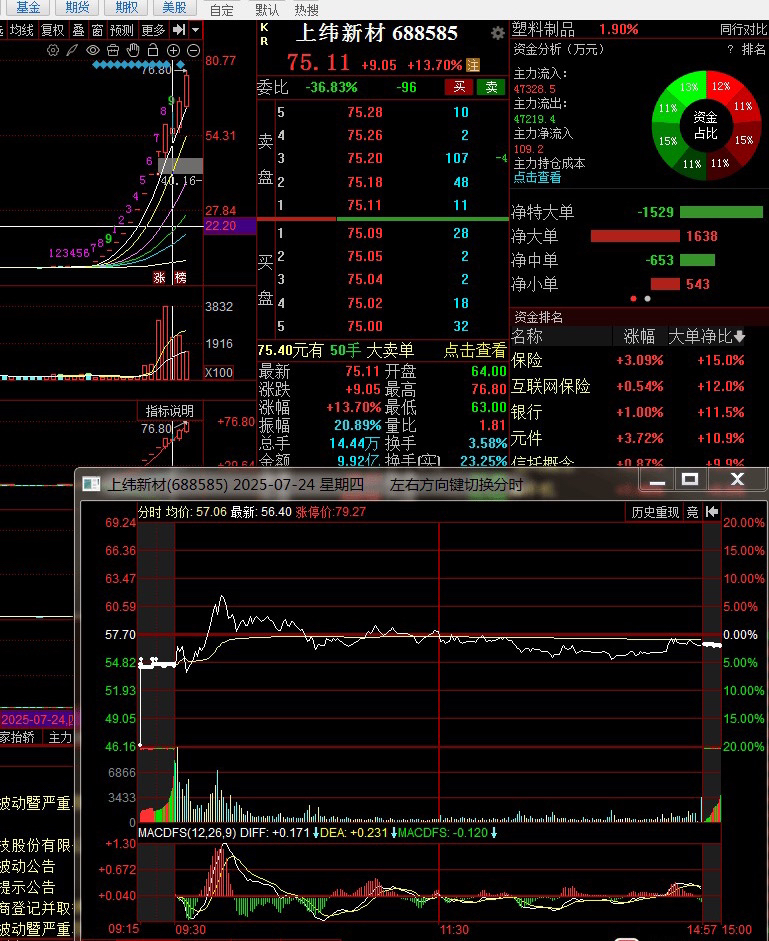Open the toolbox briefcase icon
Image resolution: width=769 pixels, height=941 pixels.
pyautogui.click(x=113, y=50)
